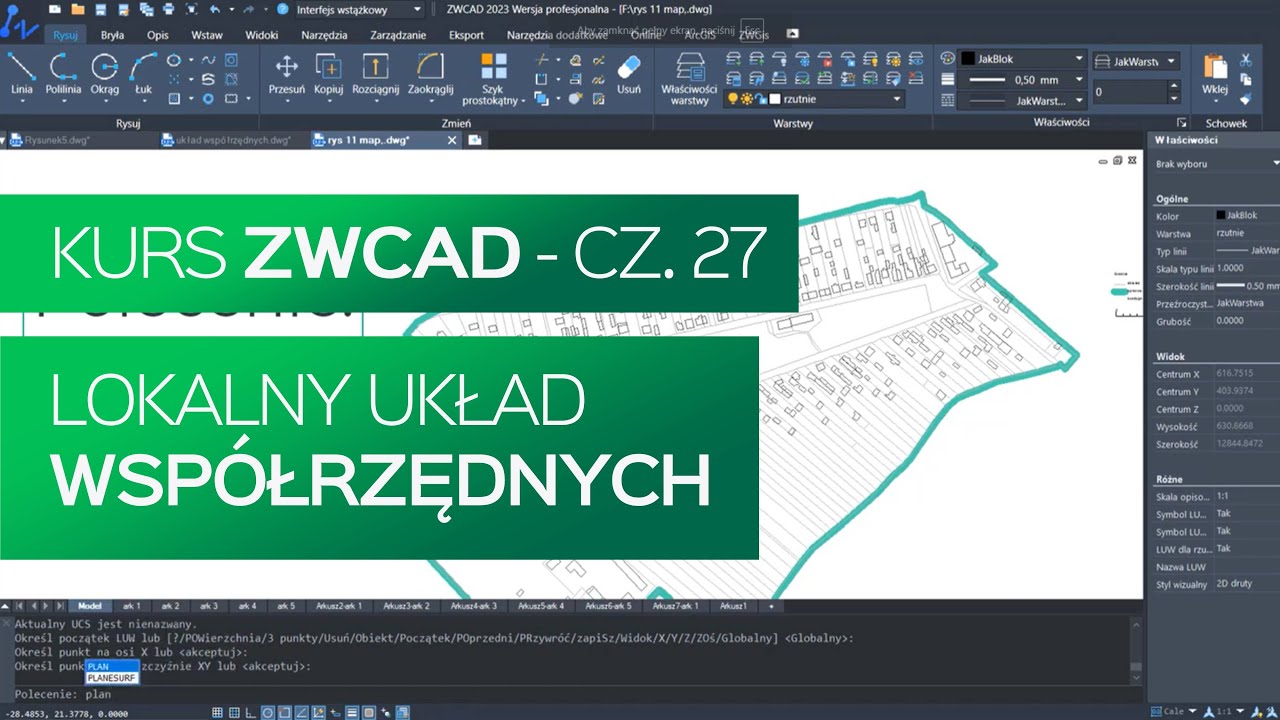Select the Okrąg (circle) tool
1280x720 pixels.
tap(104, 73)
